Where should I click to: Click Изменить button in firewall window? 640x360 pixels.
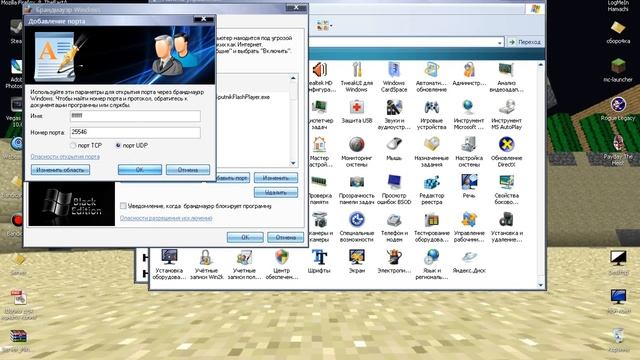click(276, 178)
